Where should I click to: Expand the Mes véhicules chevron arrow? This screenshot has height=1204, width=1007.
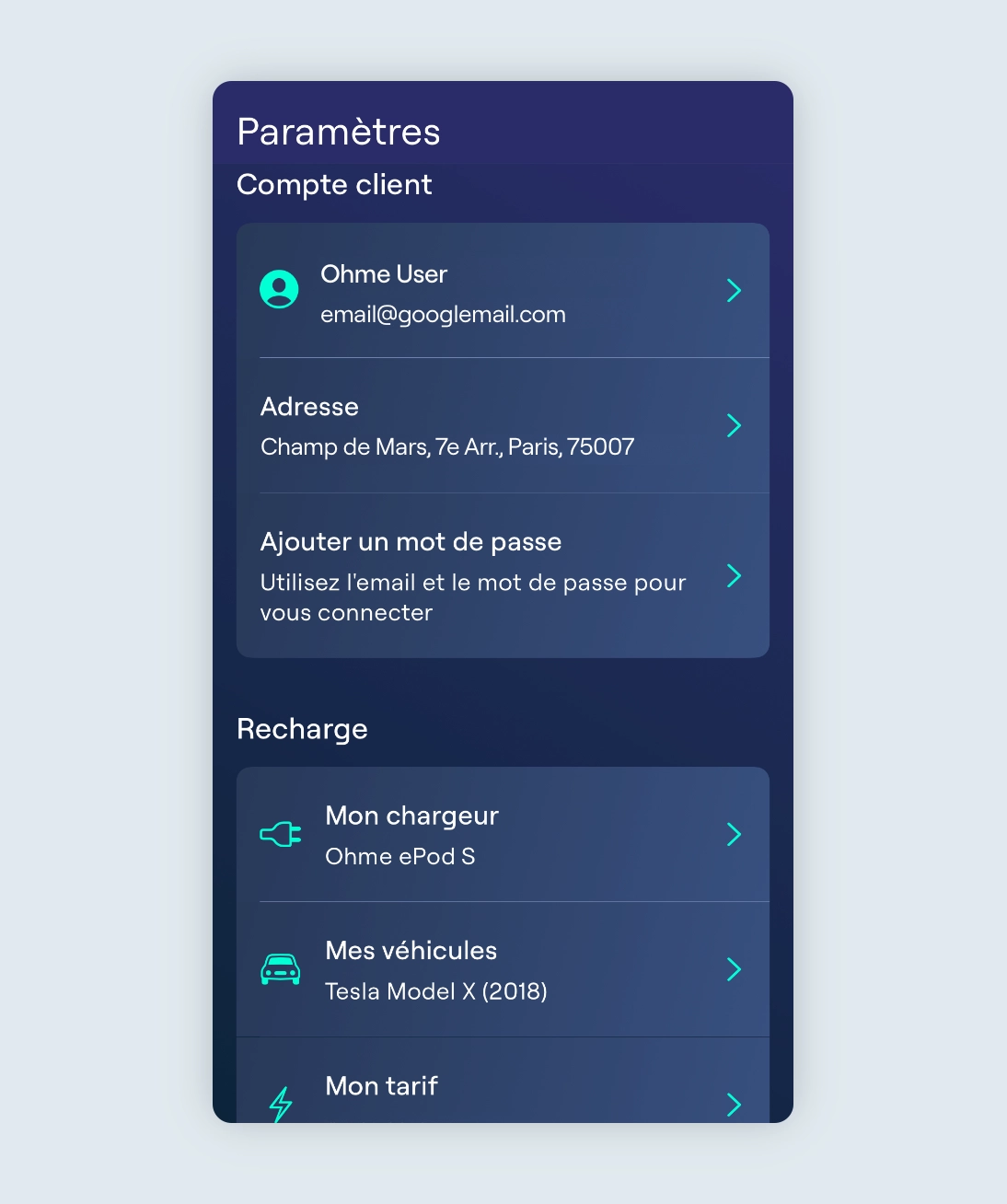point(734,969)
